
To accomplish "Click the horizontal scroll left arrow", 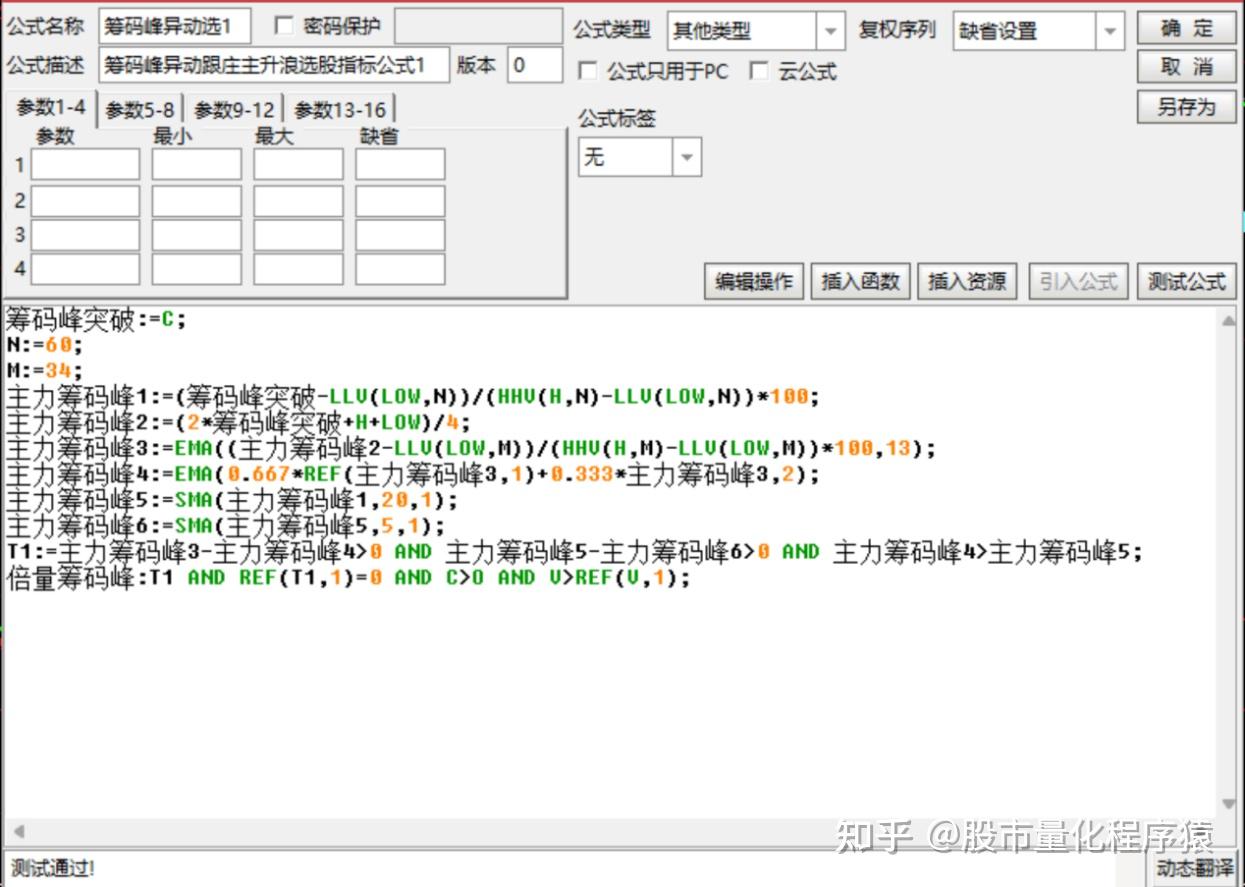I will click(x=17, y=831).
